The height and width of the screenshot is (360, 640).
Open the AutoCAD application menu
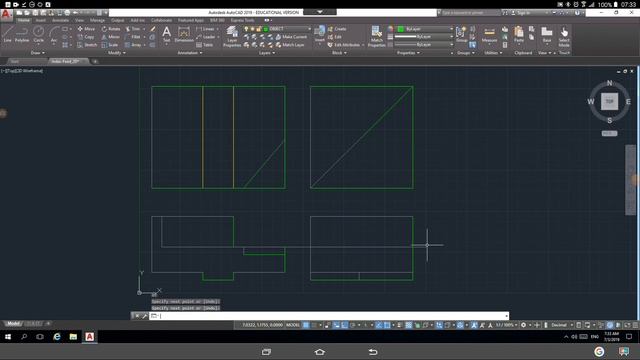(6, 14)
